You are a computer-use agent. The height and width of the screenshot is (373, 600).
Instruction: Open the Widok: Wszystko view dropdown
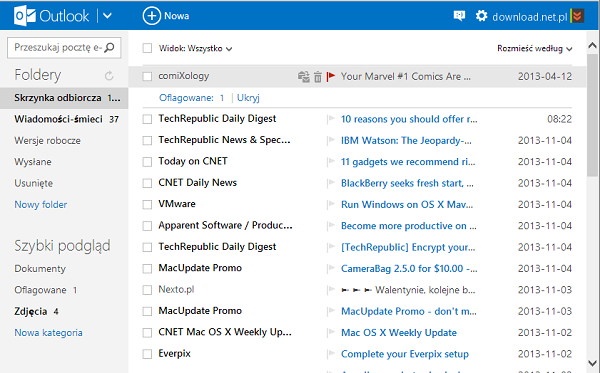[x=196, y=49]
